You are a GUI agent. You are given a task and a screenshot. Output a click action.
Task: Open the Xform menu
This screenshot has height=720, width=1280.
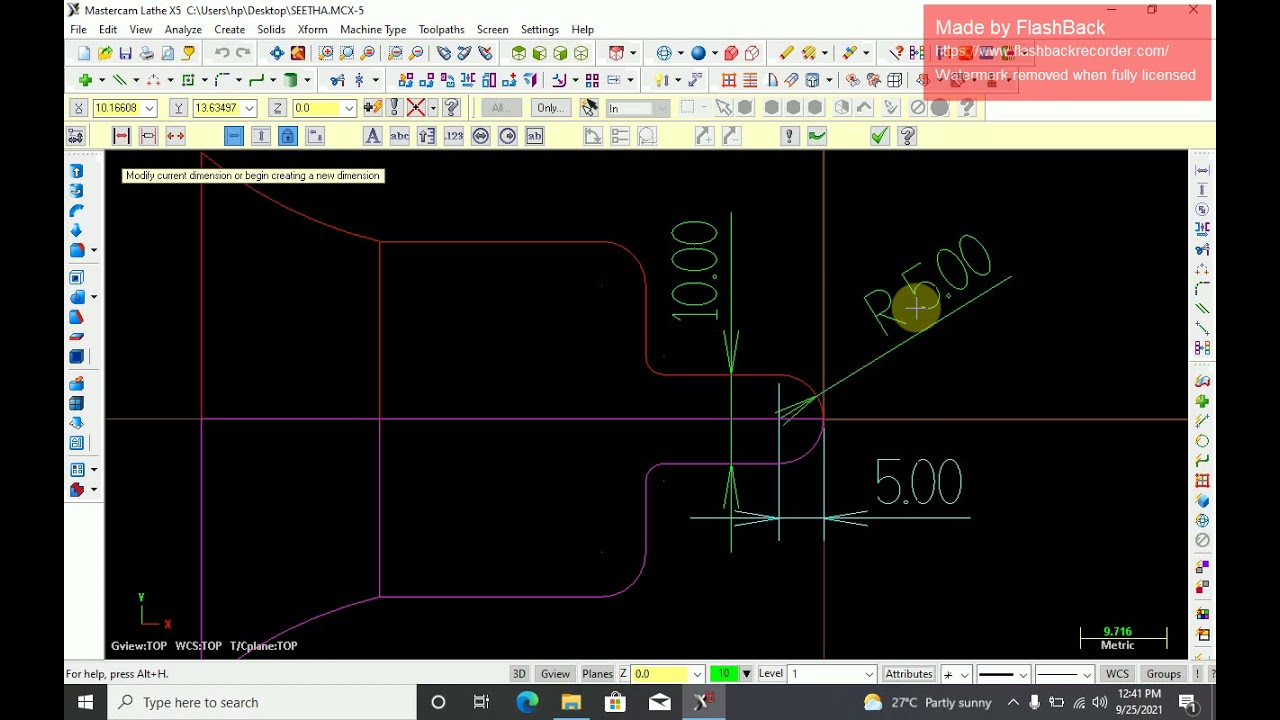(312, 29)
